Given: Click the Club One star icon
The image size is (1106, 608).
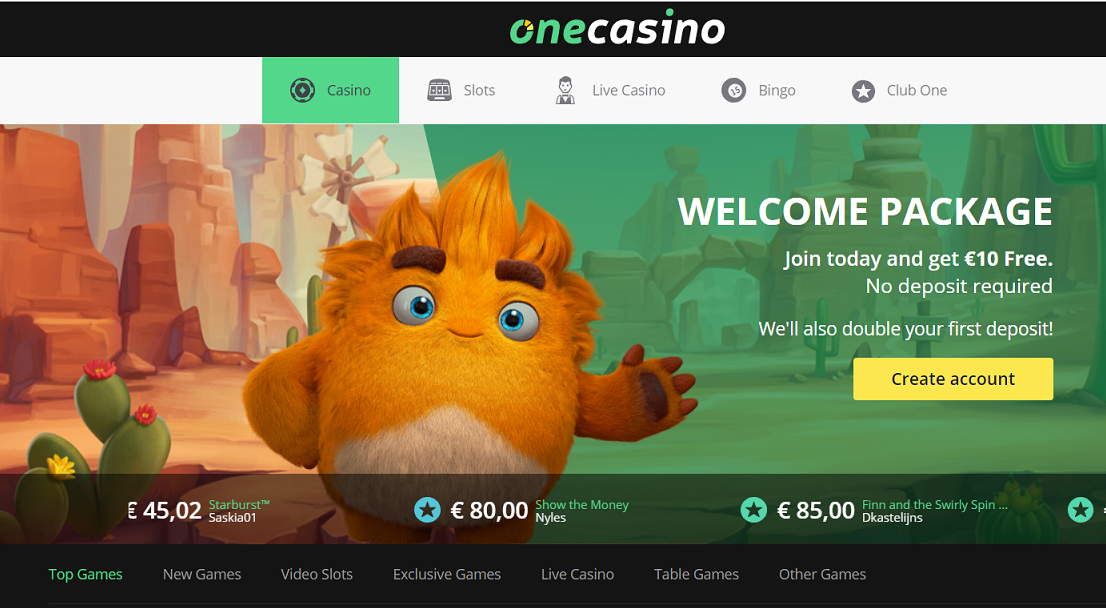Looking at the screenshot, I should pos(863,91).
